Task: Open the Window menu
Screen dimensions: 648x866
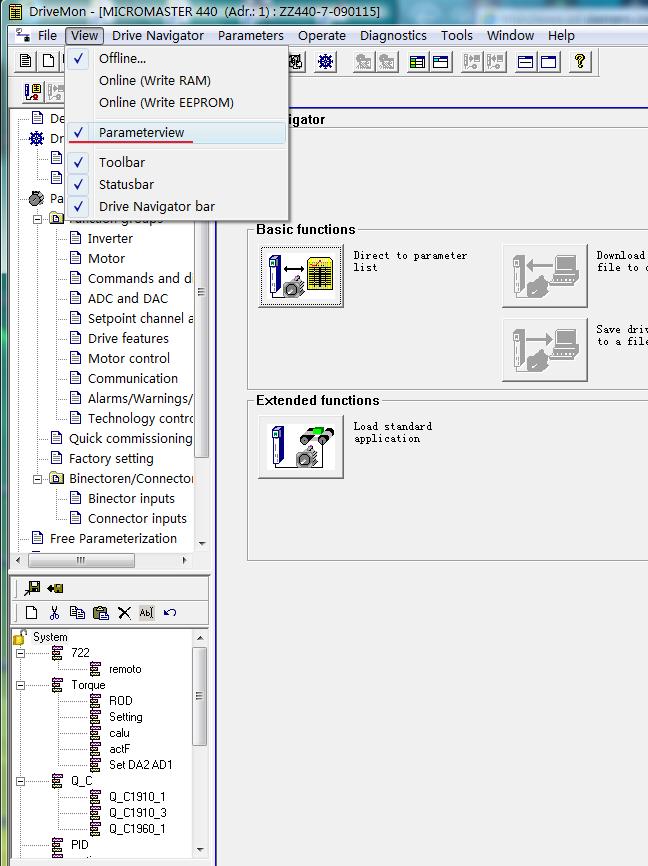Action: [x=510, y=35]
